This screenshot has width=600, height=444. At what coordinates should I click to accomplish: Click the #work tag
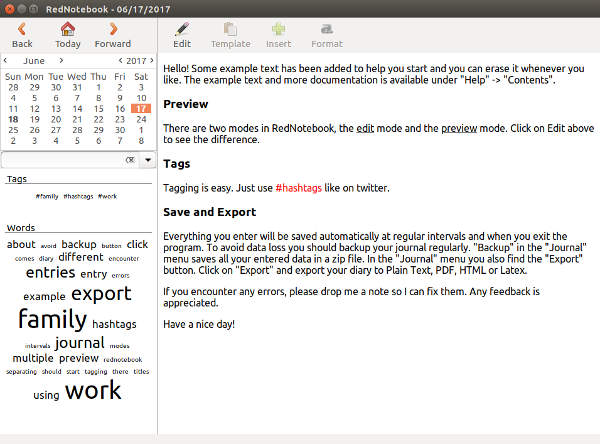[108, 196]
